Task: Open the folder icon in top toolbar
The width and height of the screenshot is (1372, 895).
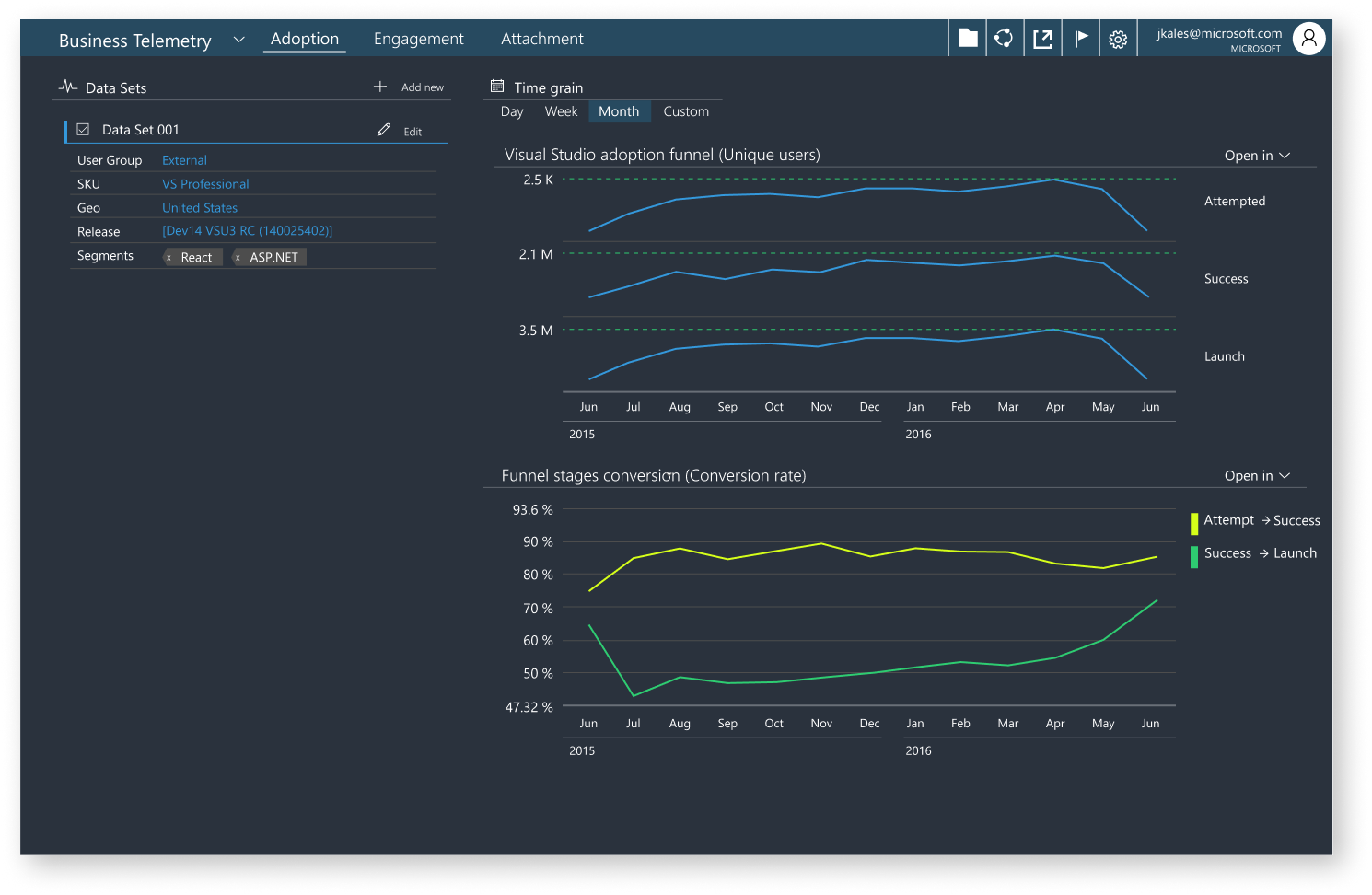Action: (968, 38)
